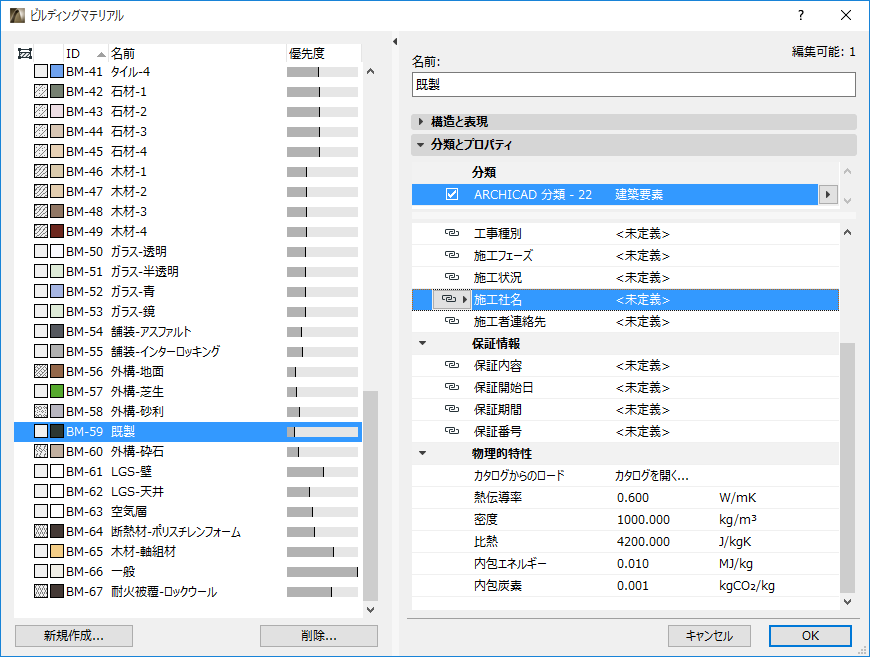Collapse the left list panel arrow
This screenshot has height=657, width=870.
[395, 42]
